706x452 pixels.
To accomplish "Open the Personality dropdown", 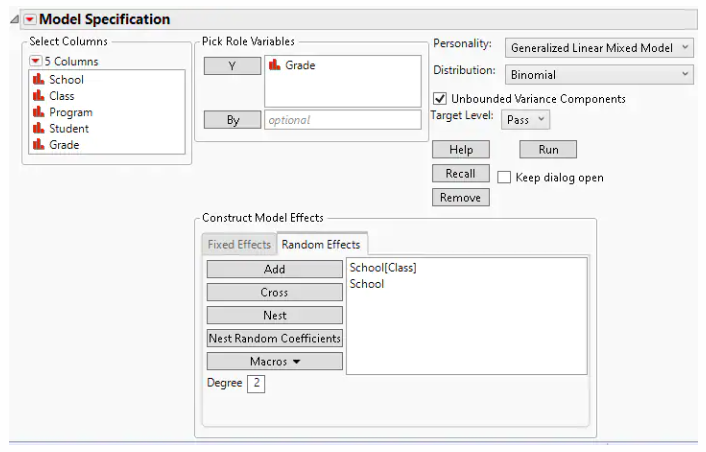I will 598,47.
